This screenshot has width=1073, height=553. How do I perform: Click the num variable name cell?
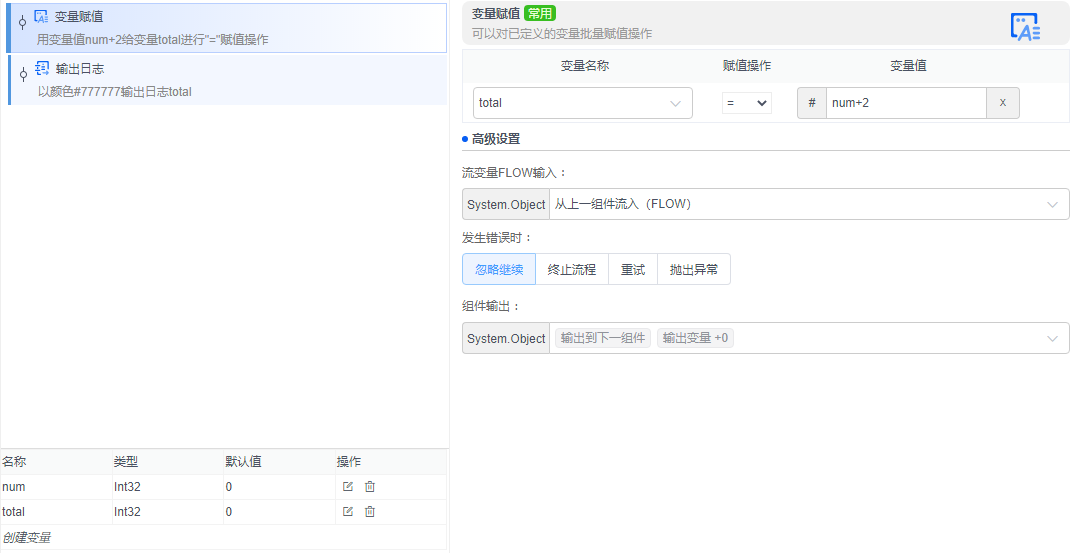[x=56, y=487]
